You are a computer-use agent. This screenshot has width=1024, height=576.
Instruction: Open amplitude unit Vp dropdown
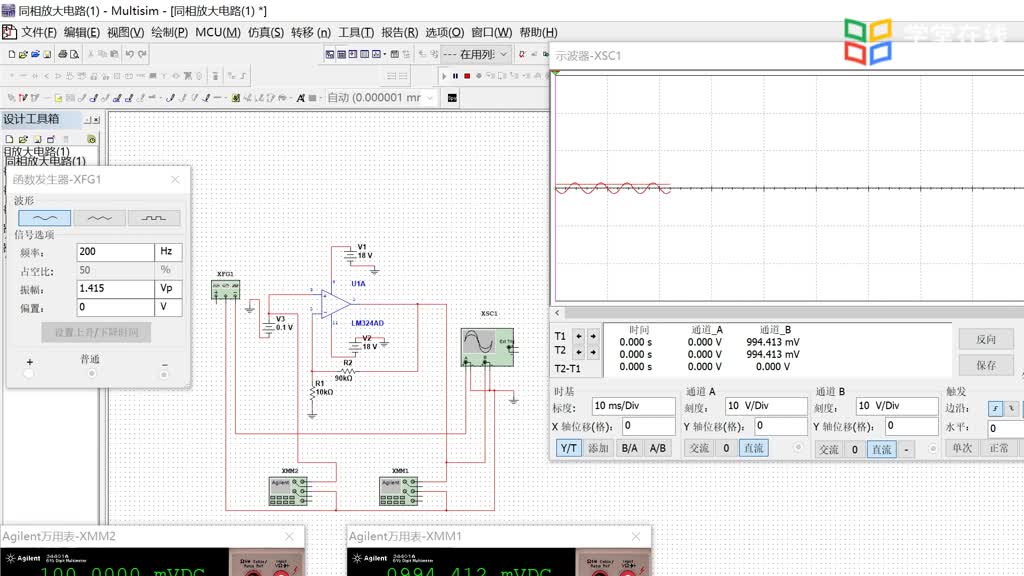pos(168,289)
